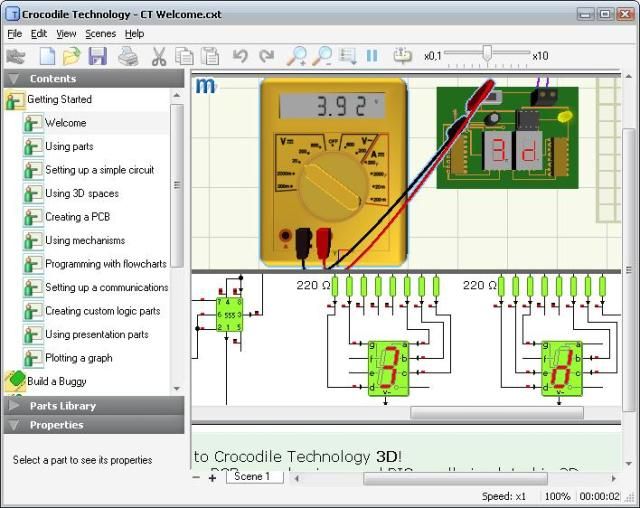
Task: Open Using 3D spaces lesson
Action: click(82, 193)
